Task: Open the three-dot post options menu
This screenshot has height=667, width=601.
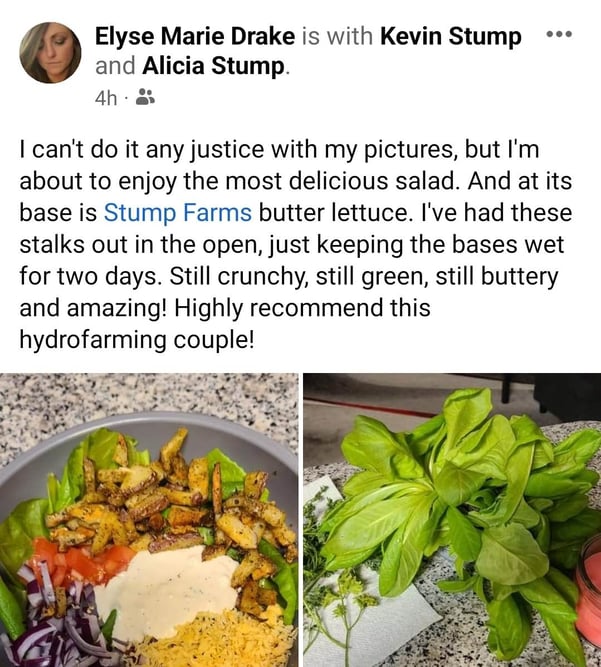Action: 559,34
